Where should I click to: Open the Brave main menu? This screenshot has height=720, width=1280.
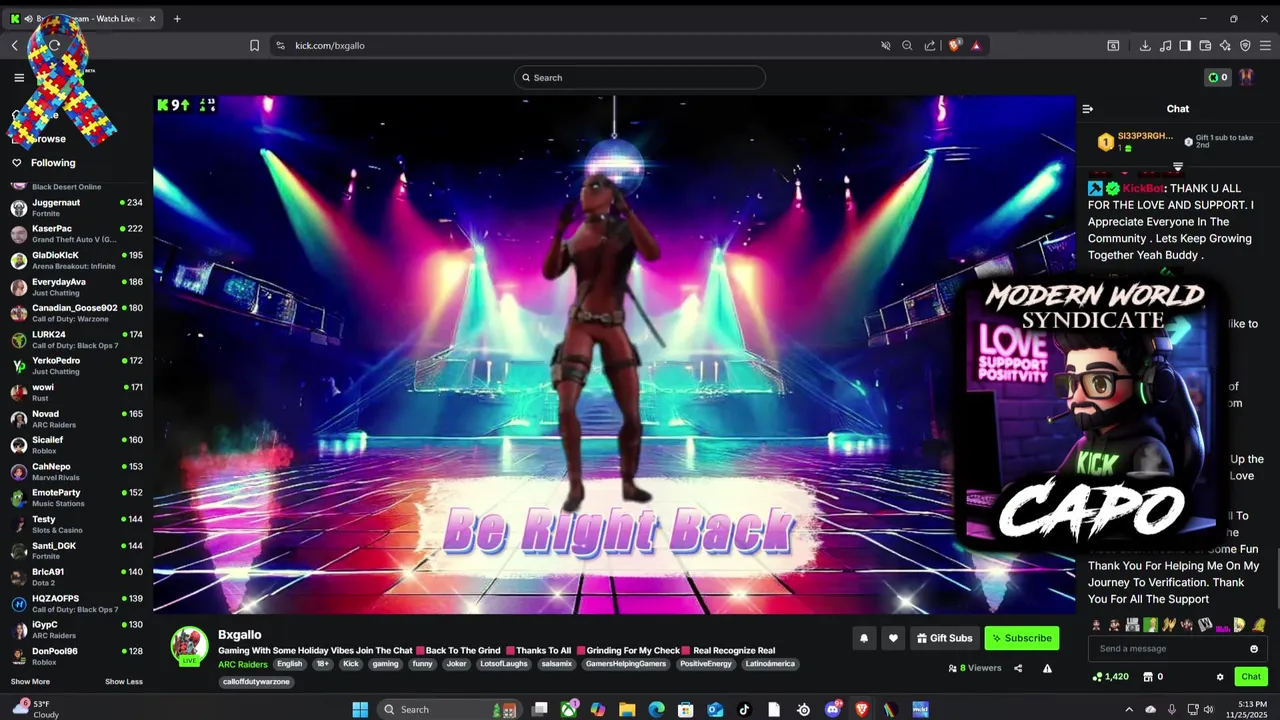point(1265,45)
